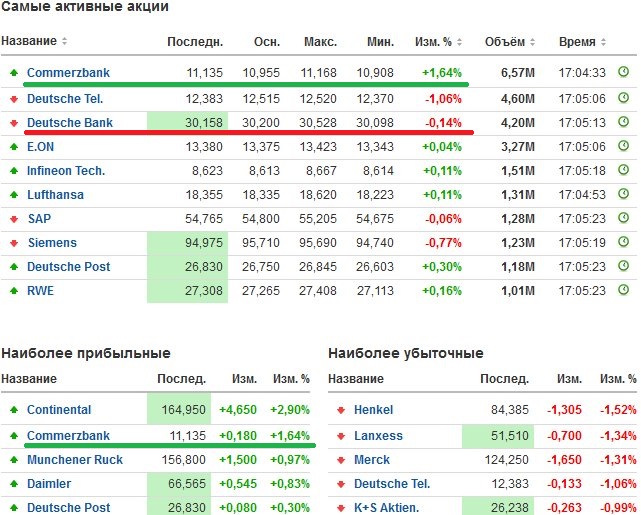Sort table by Время column arrows

point(603,42)
